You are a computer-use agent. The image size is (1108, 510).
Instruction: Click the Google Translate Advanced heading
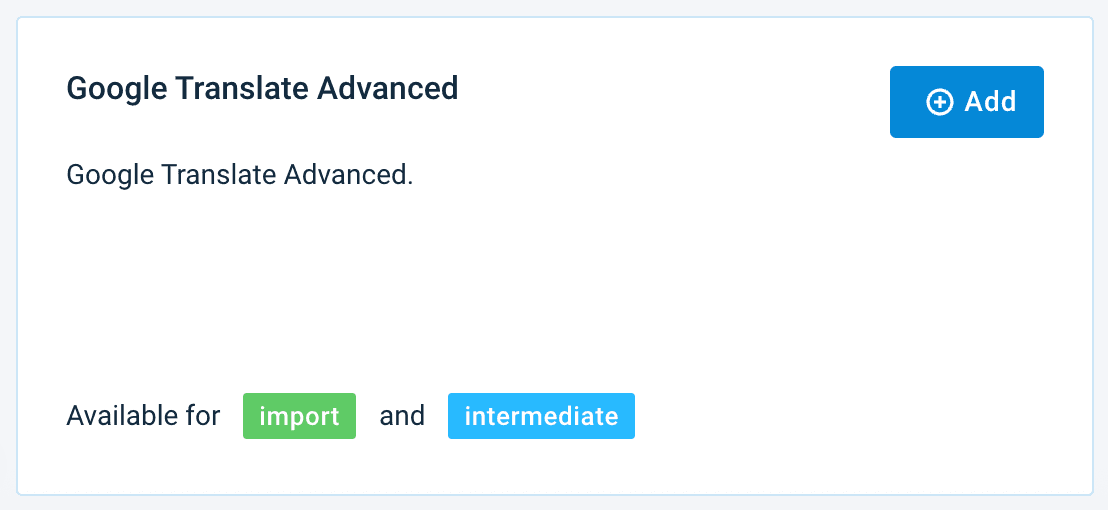pyautogui.click(x=262, y=88)
